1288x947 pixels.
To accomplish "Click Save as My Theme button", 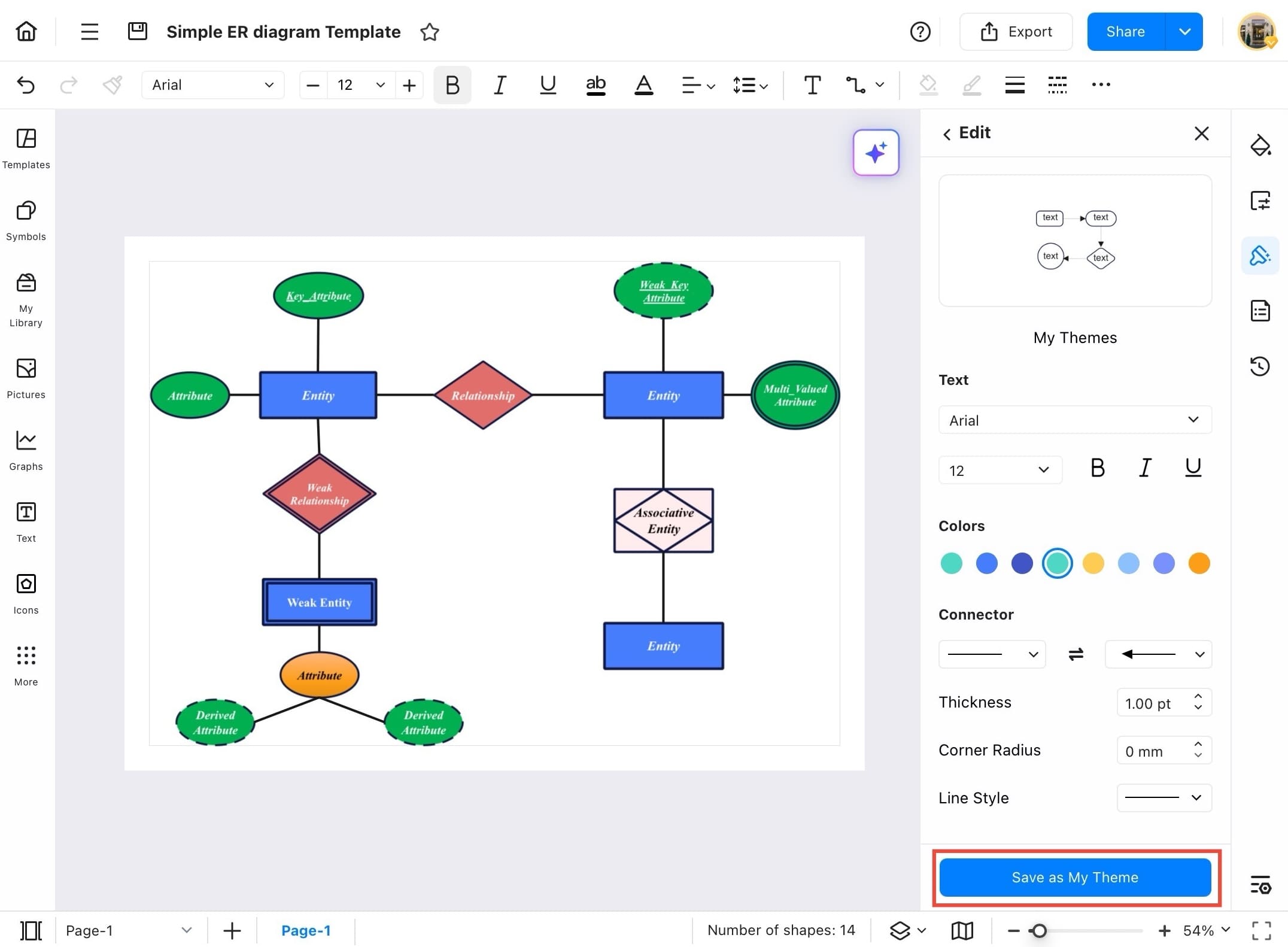I will 1074,877.
